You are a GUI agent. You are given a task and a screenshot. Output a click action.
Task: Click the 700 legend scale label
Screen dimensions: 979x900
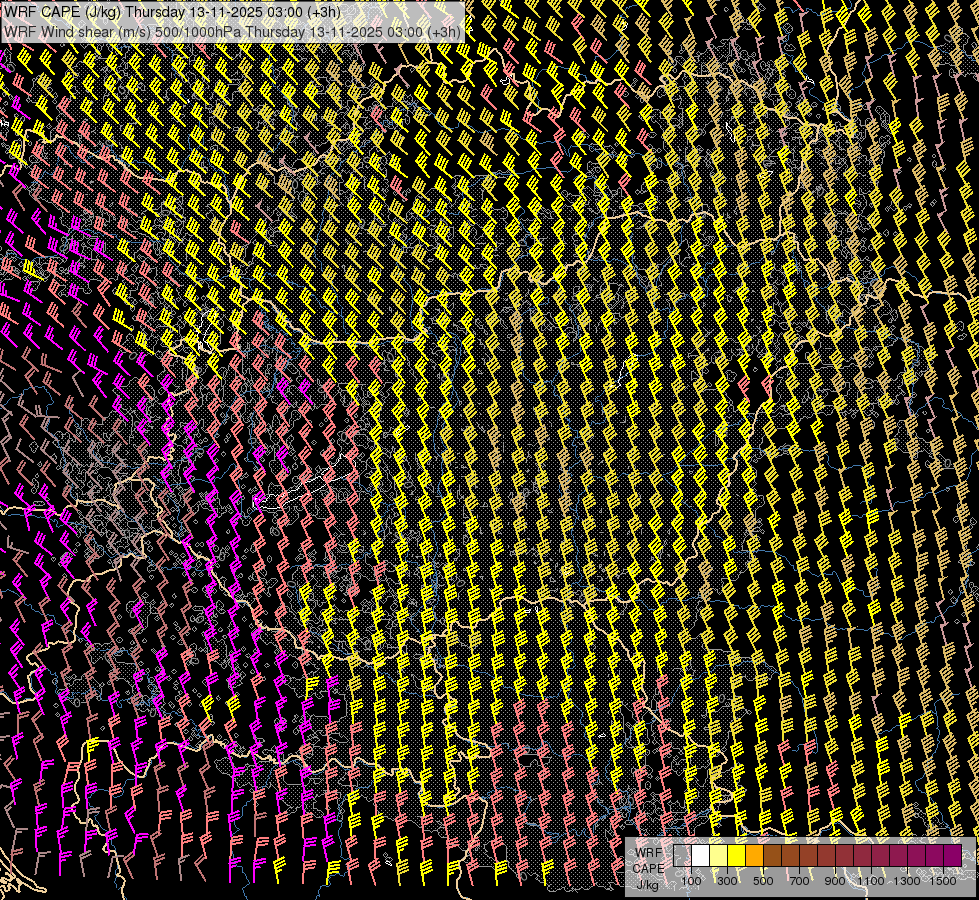(799, 882)
